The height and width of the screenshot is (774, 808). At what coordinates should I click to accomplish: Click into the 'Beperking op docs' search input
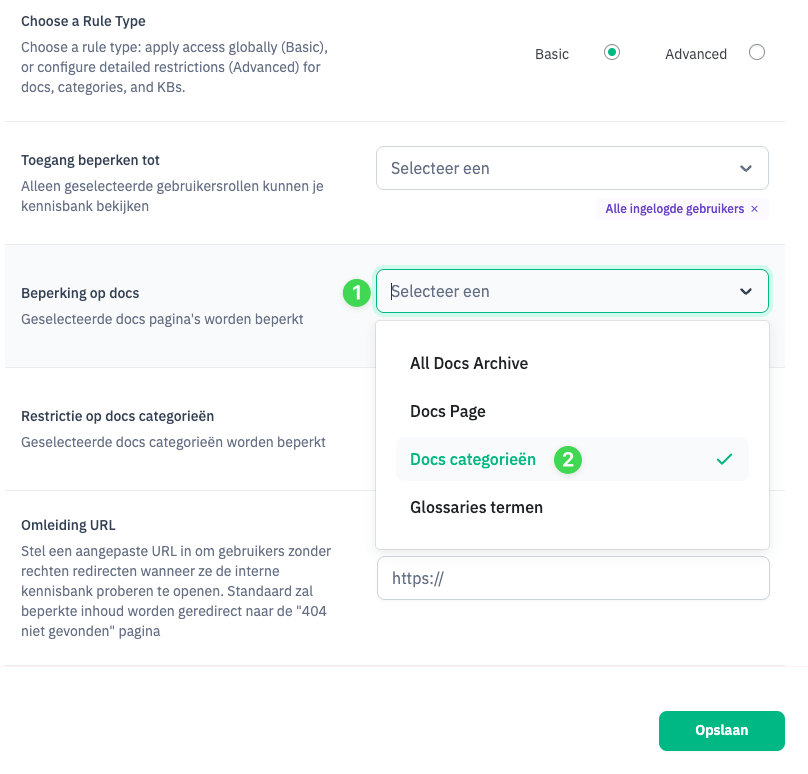pos(550,291)
